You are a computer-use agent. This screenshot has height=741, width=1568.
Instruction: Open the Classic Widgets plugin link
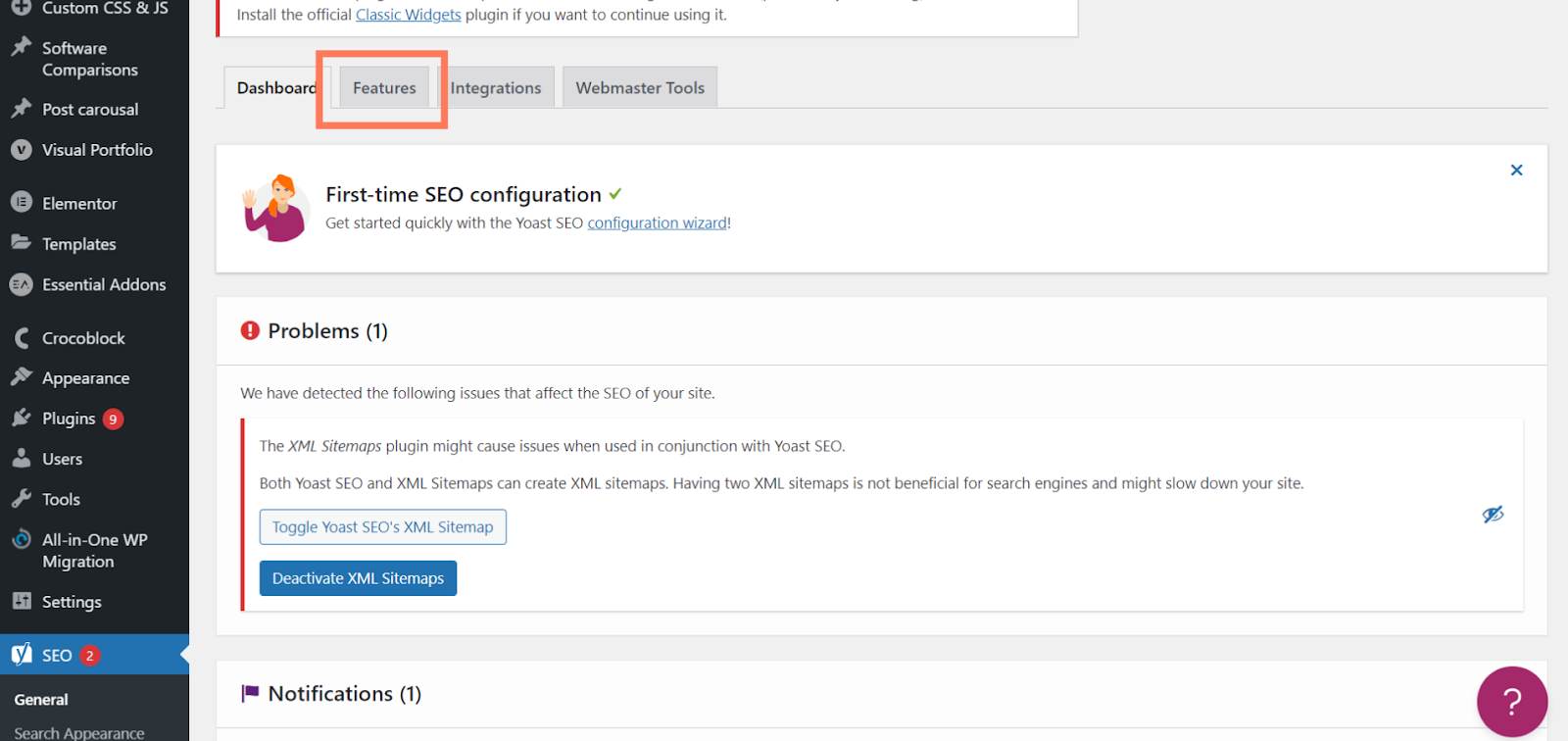[408, 15]
